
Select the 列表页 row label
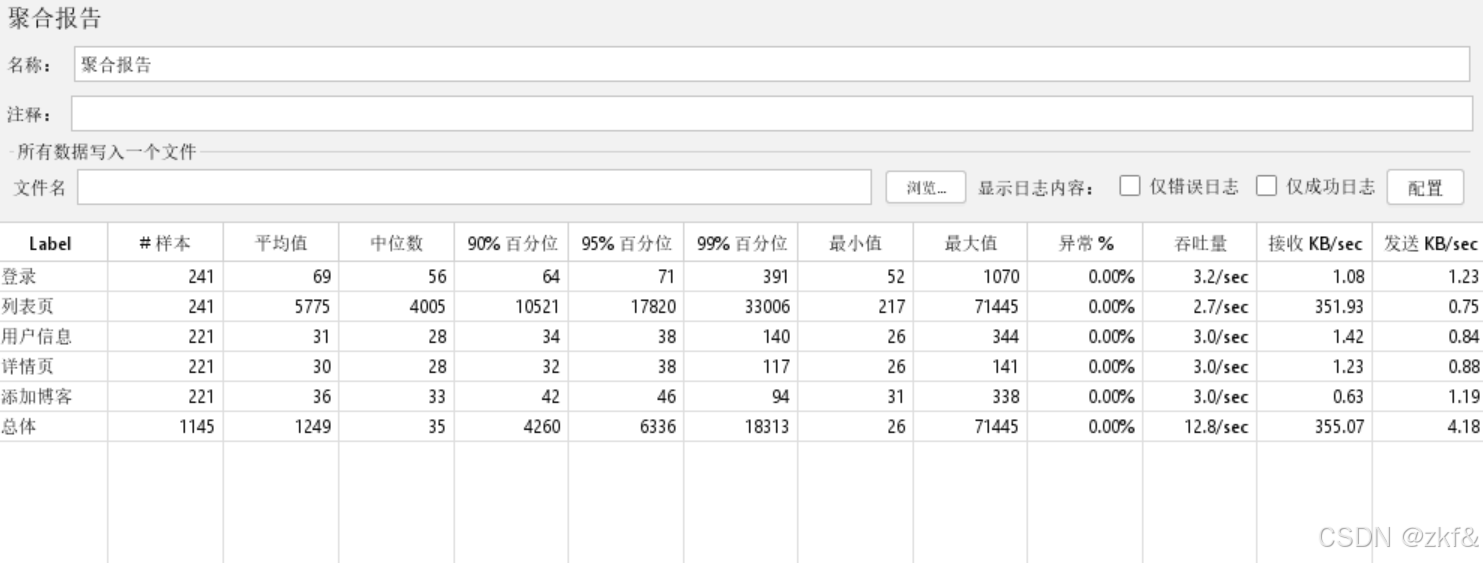[x=29, y=306]
